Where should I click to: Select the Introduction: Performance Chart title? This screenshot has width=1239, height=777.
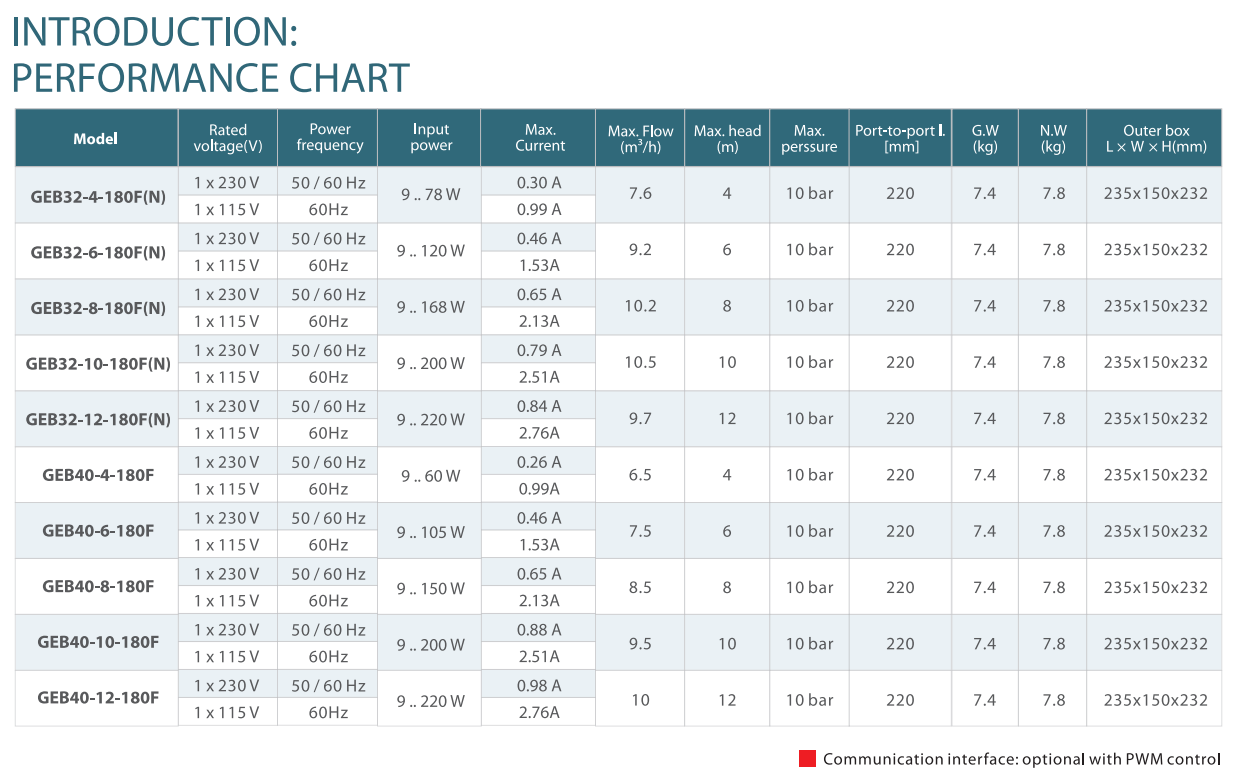[x=211, y=55]
